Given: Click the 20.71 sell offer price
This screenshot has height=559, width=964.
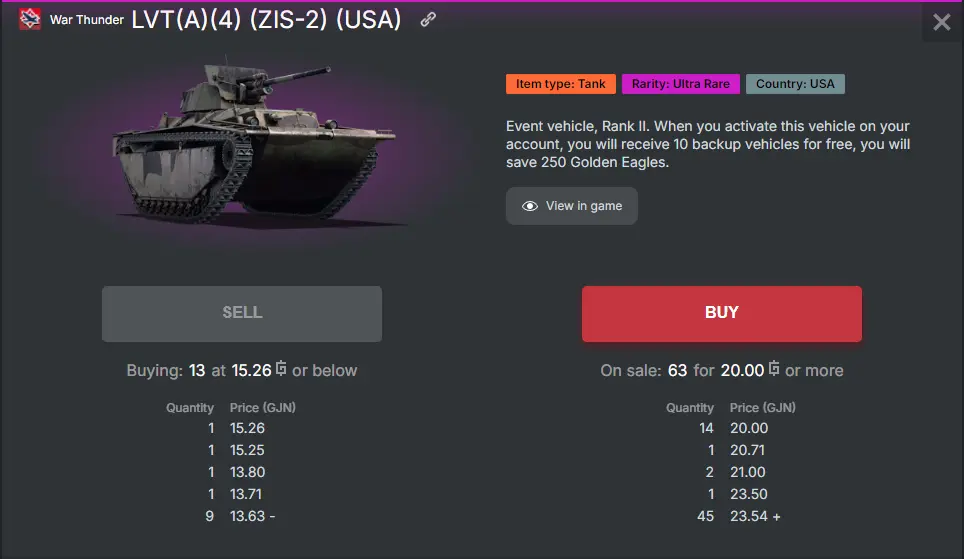Looking at the screenshot, I should 748,450.
